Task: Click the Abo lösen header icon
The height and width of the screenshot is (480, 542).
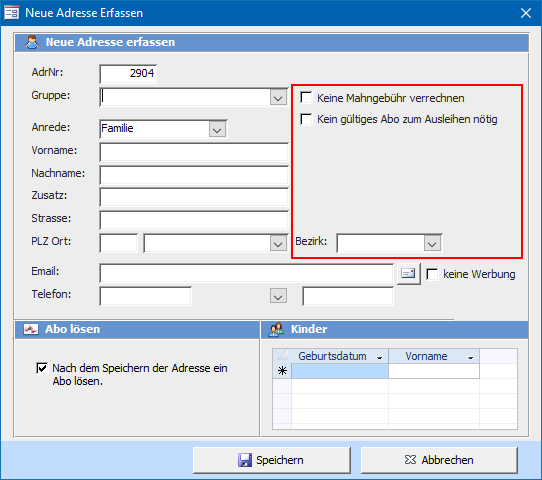Action: coord(31,329)
